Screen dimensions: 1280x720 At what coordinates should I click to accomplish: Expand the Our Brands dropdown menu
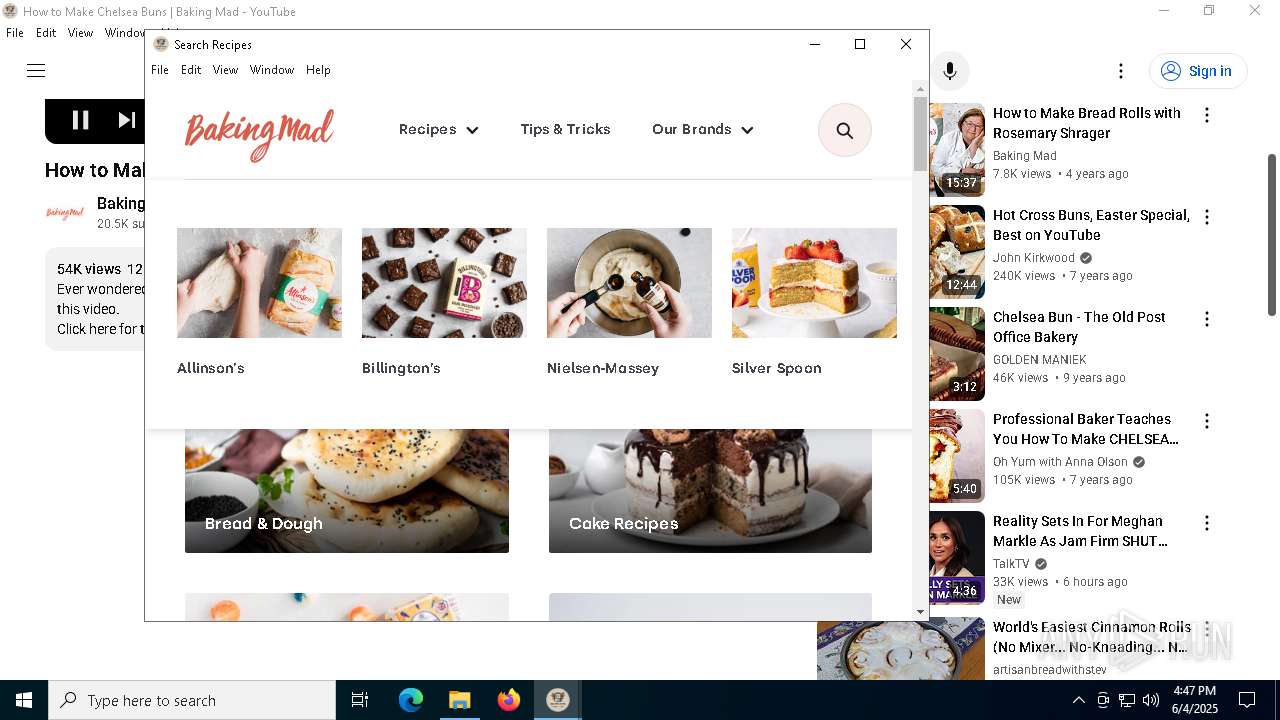pos(702,129)
